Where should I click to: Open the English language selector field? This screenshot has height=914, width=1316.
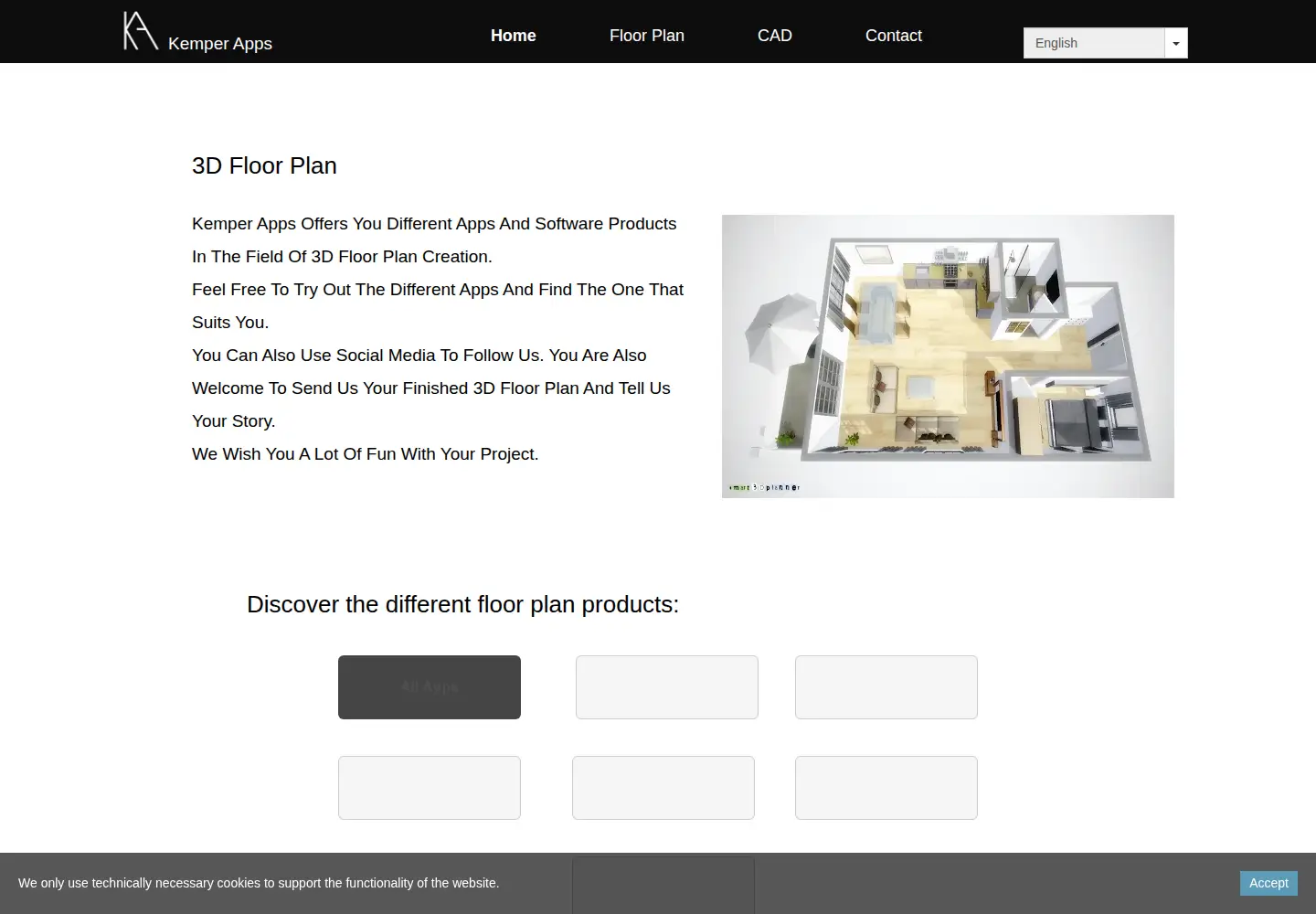1094,43
